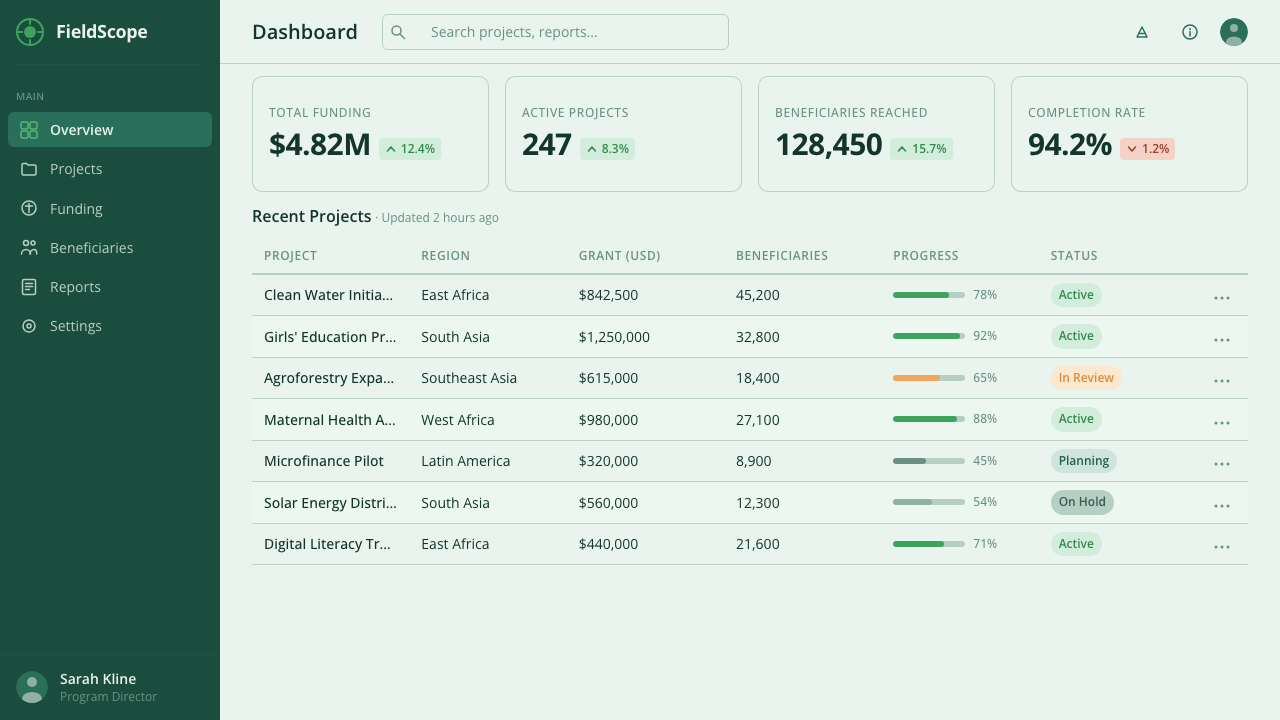Focus the Search projects, reports field
The width and height of the screenshot is (1280, 720).
(555, 32)
